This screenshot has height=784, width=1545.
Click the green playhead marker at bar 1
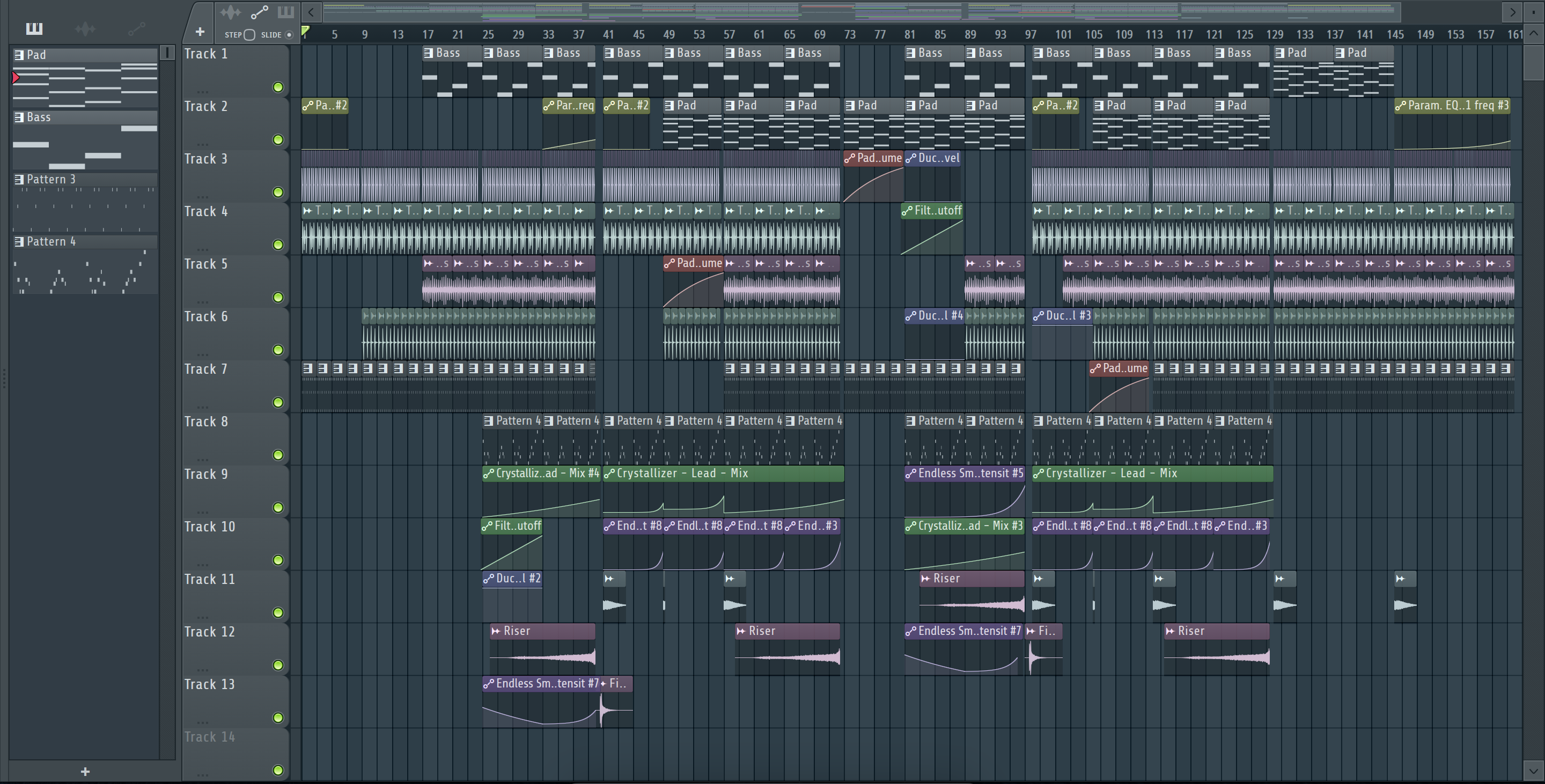tap(305, 31)
